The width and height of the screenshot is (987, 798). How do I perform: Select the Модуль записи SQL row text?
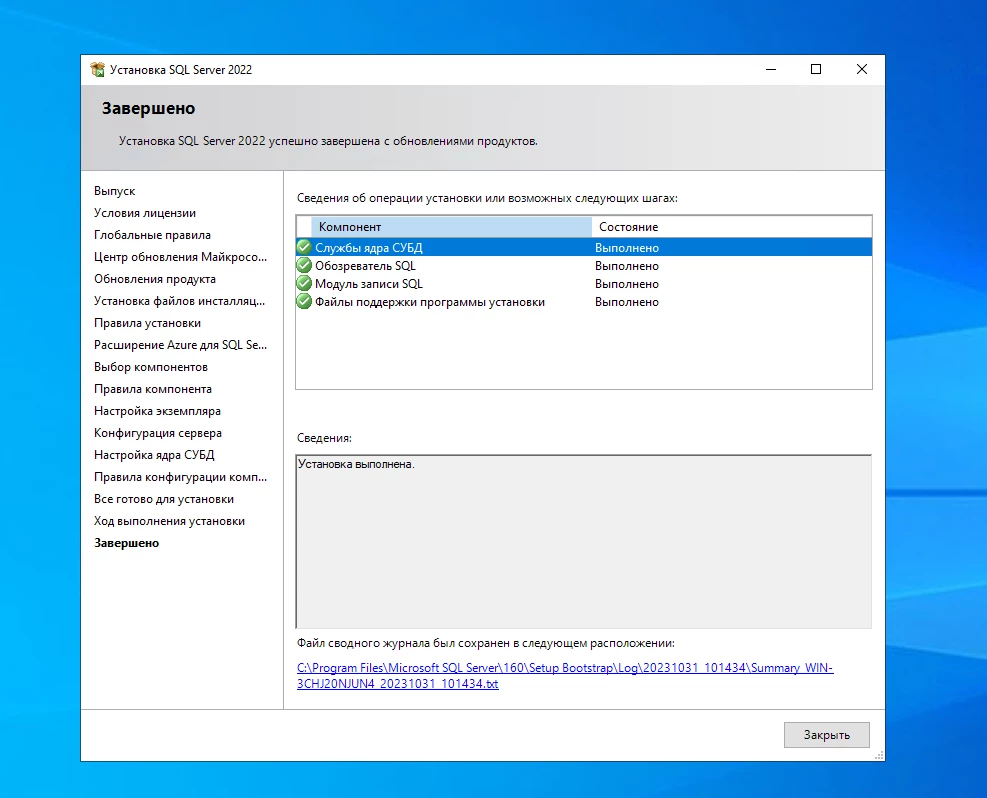coord(369,284)
